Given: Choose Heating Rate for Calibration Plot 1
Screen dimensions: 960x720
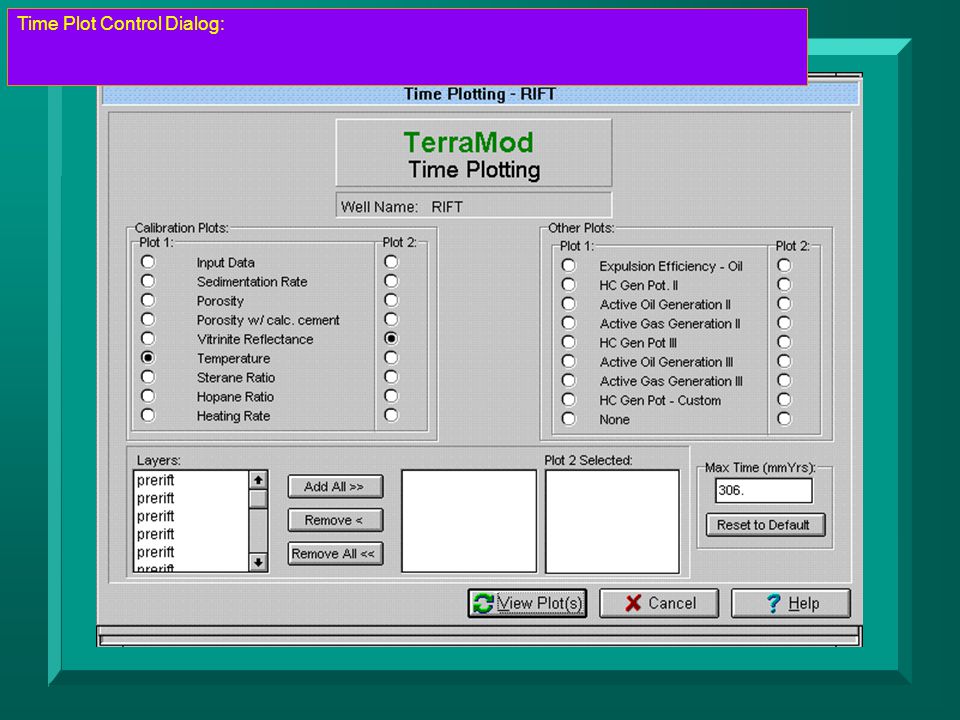Looking at the screenshot, I should point(148,415).
